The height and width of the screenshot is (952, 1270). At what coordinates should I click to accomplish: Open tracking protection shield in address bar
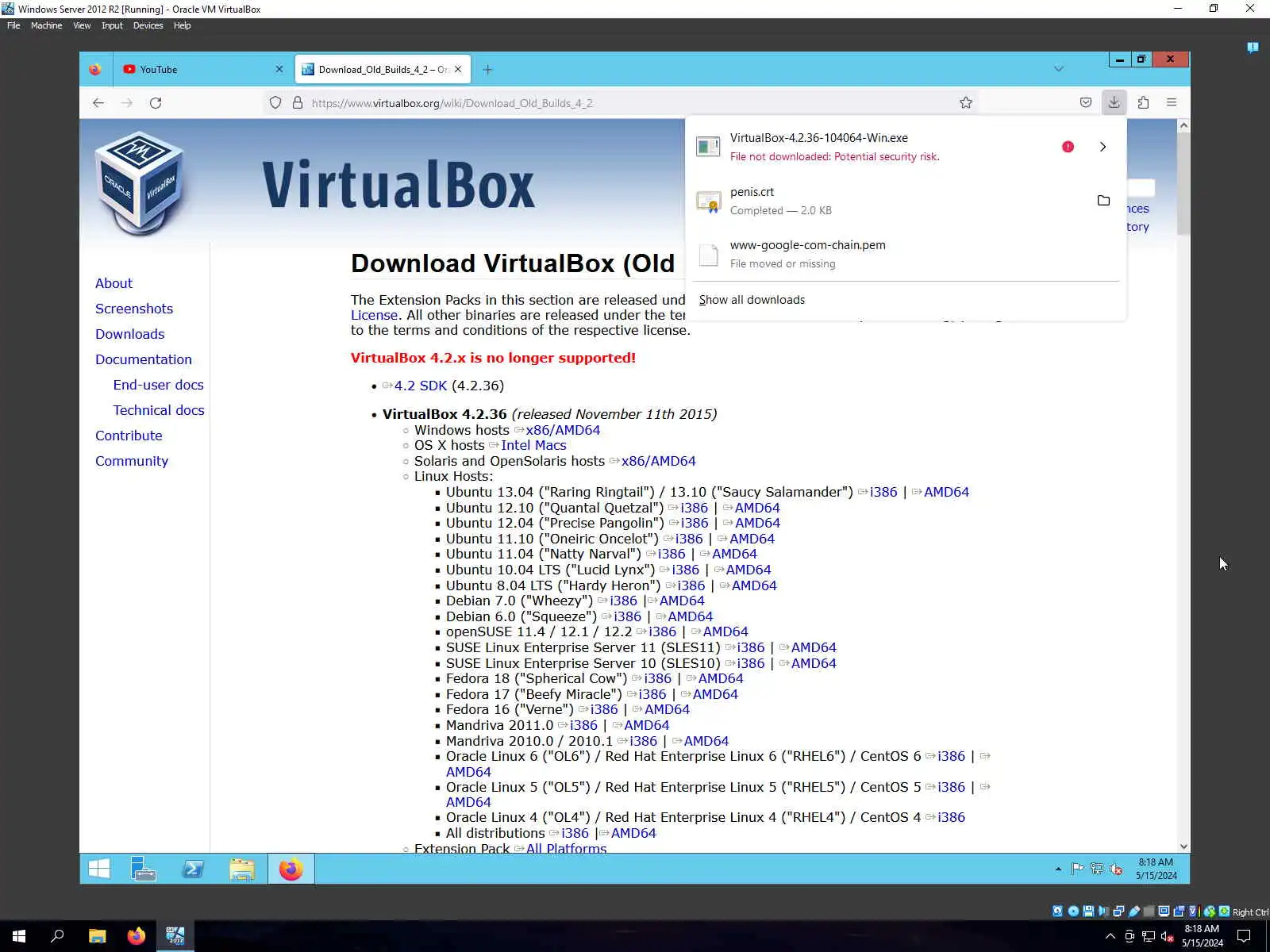[x=275, y=103]
